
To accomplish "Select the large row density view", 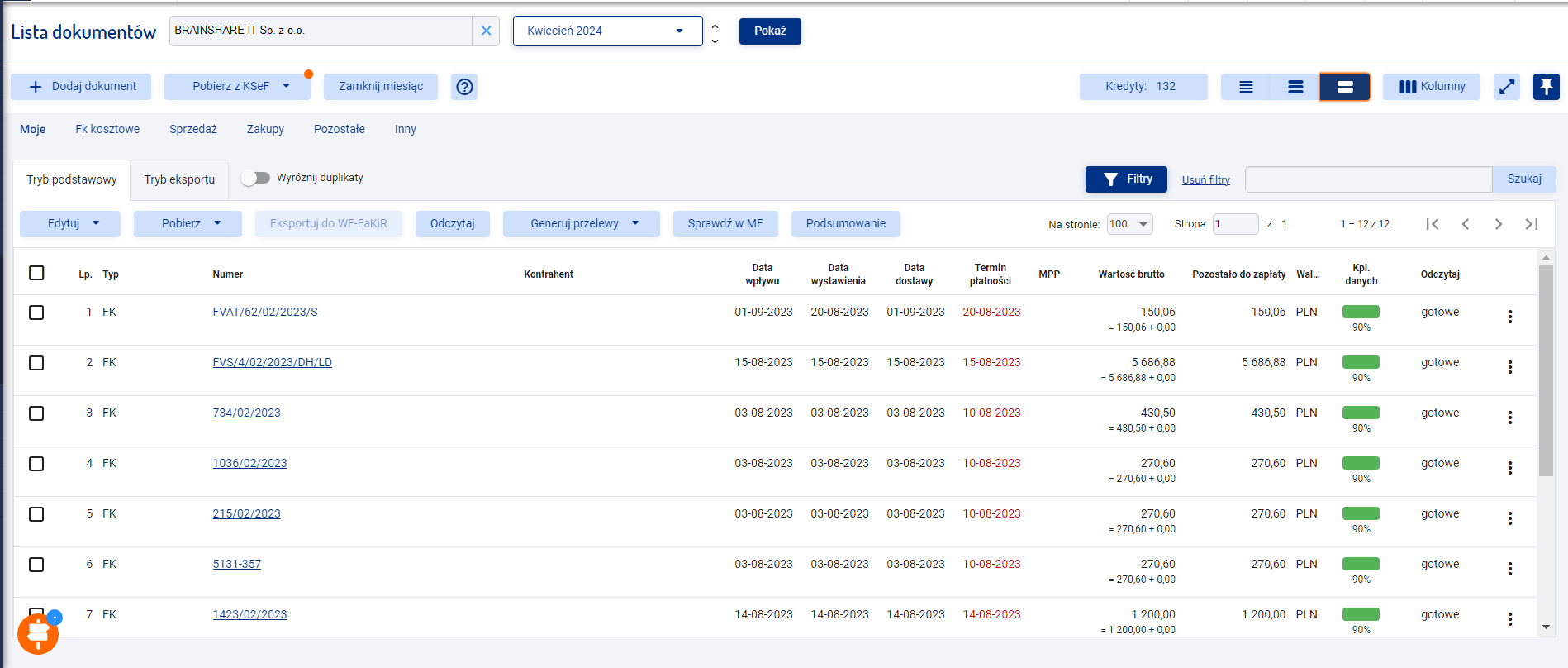I will [1345, 87].
